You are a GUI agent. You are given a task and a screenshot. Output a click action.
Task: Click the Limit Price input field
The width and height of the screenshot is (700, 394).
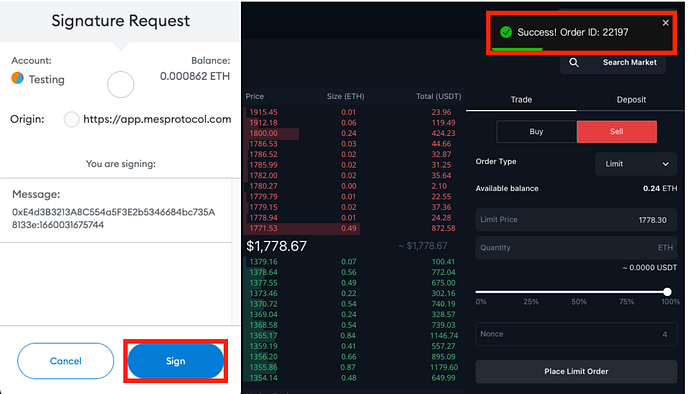(576, 220)
